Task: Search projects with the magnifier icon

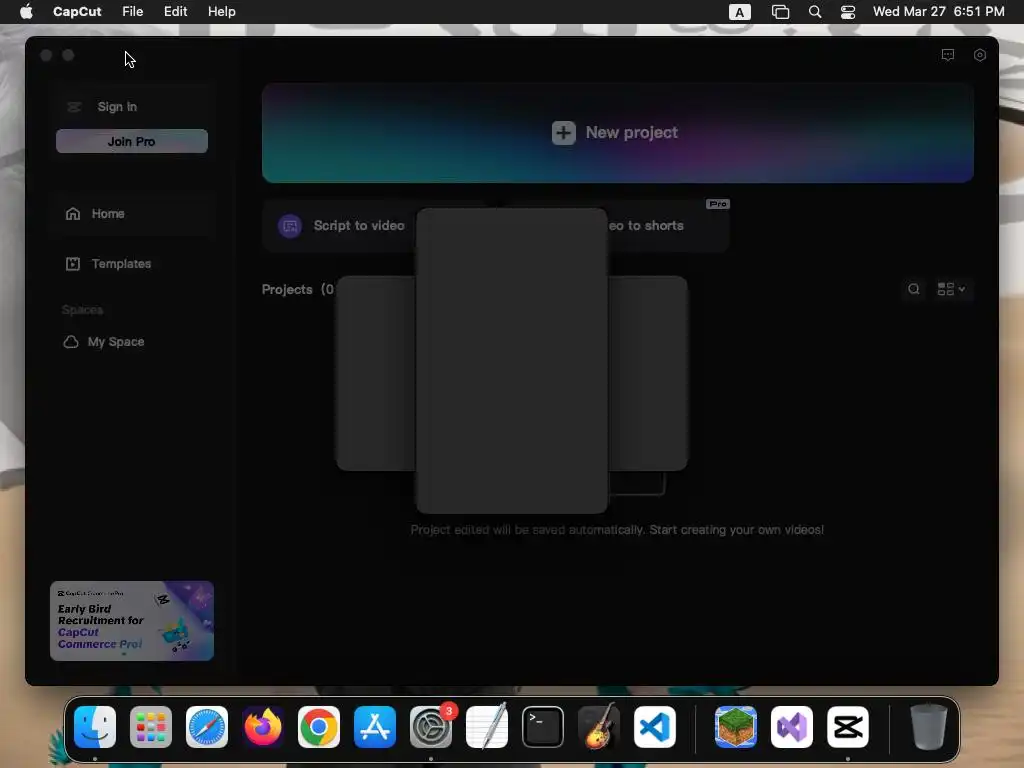Action: (x=914, y=289)
